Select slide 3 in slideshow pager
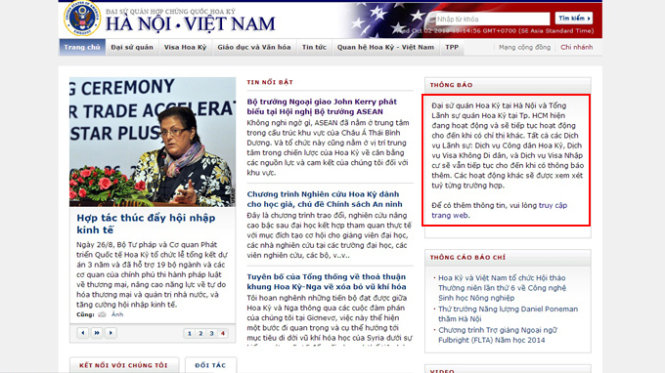Viewport: 665px width, 373px height. tap(212, 333)
